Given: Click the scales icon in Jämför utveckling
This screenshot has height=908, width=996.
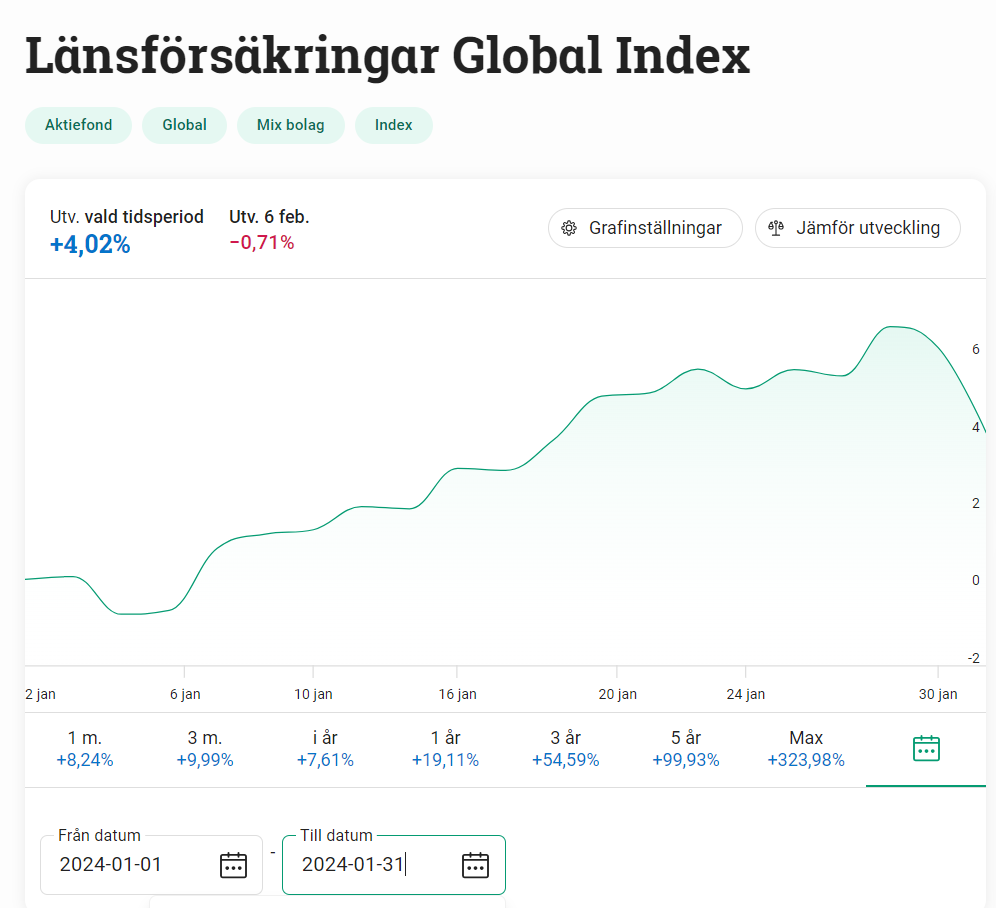Looking at the screenshot, I should point(776,228).
